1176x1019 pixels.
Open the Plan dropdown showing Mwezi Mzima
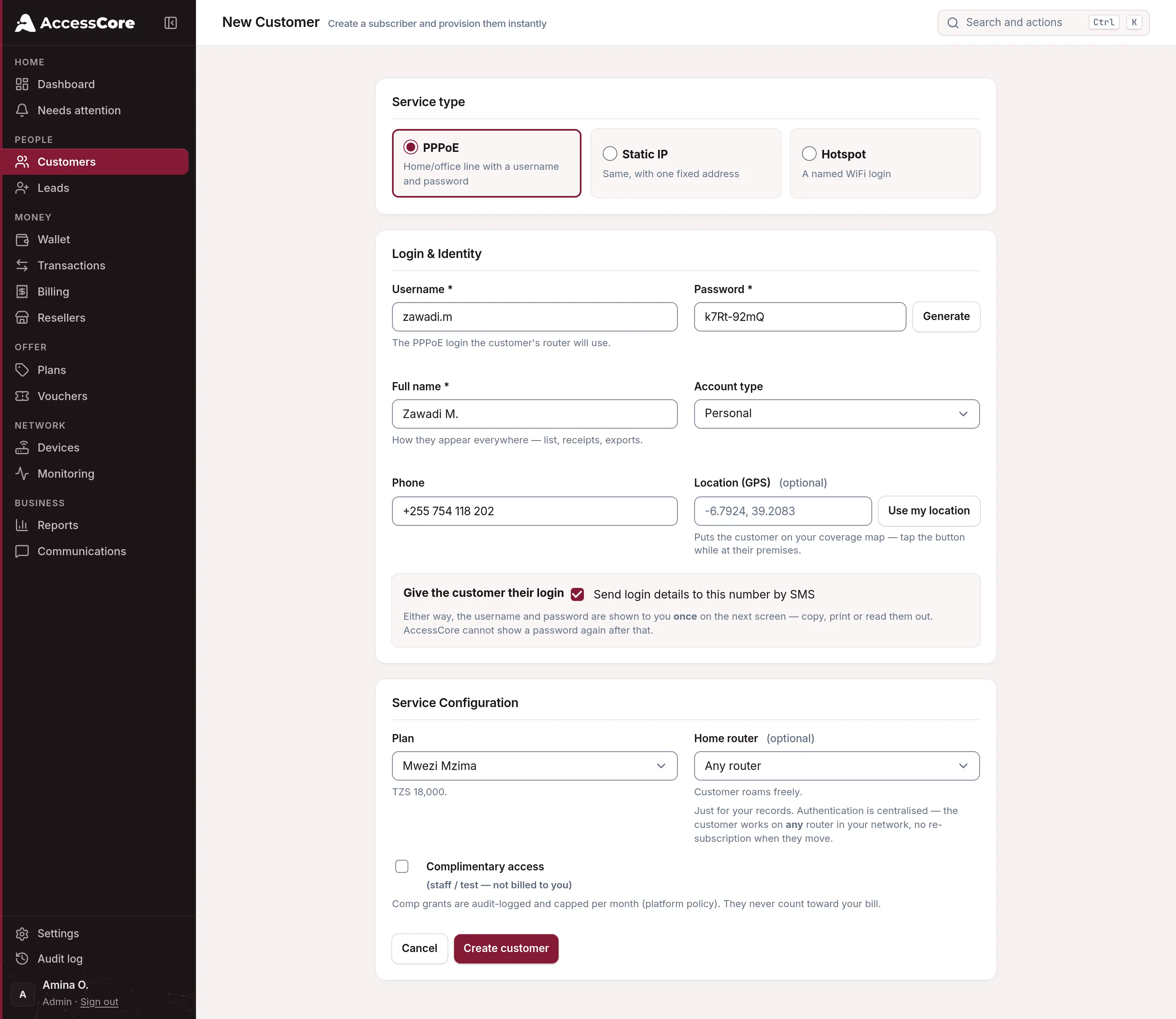[x=535, y=766]
